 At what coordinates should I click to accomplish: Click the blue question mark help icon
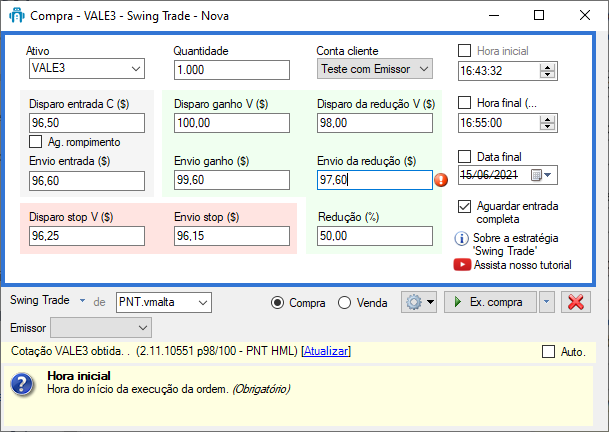22,385
